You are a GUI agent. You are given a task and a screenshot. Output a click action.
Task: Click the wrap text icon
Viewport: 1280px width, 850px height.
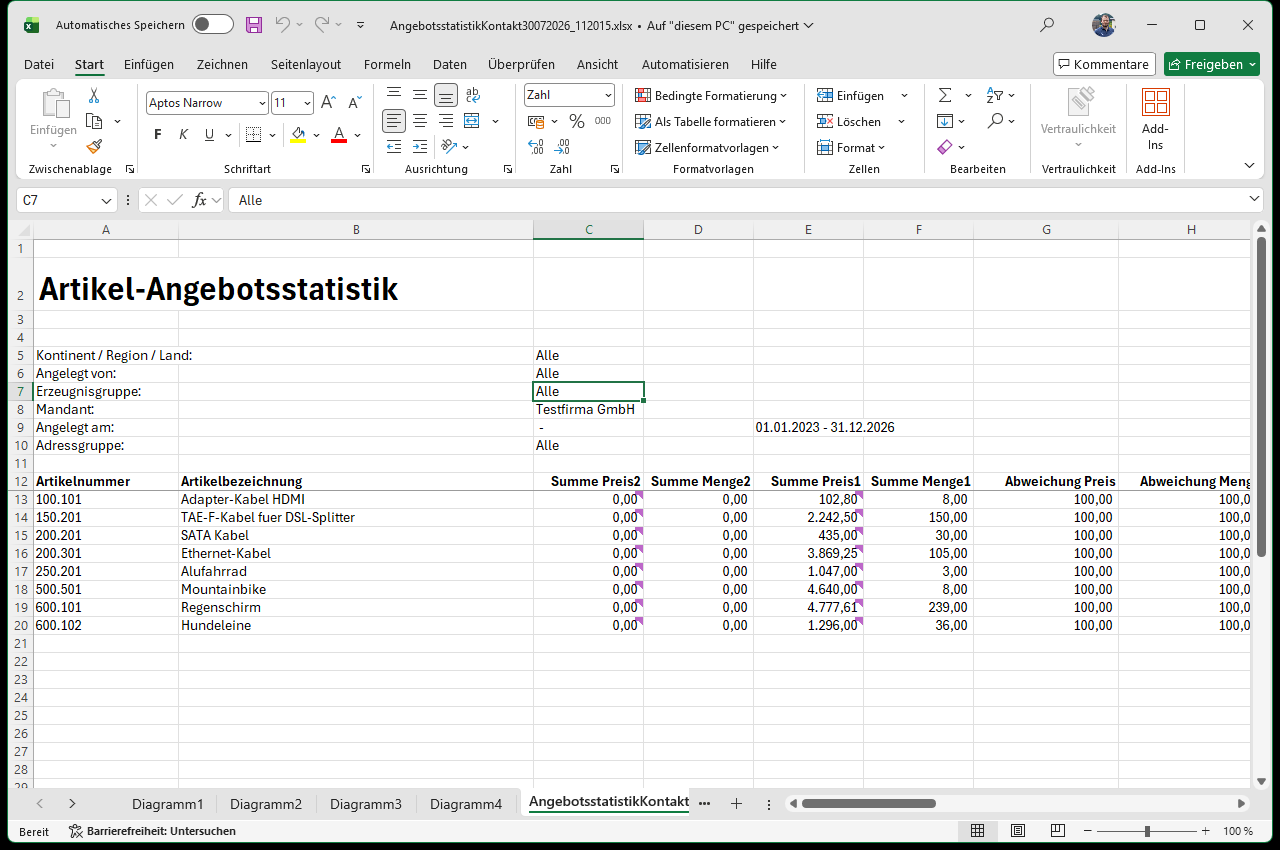[472, 95]
